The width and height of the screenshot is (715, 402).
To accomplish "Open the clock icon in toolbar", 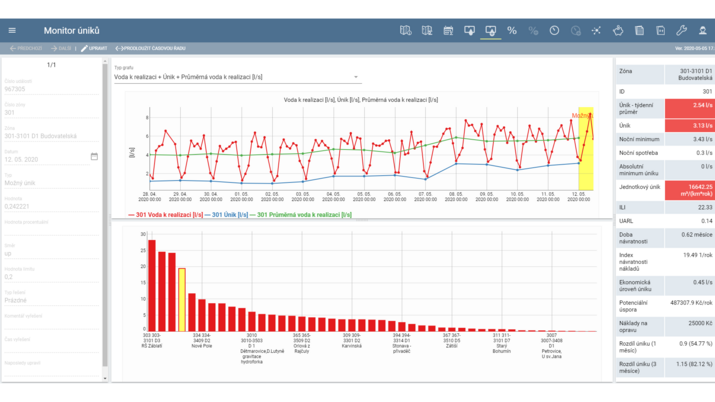I will point(554,31).
